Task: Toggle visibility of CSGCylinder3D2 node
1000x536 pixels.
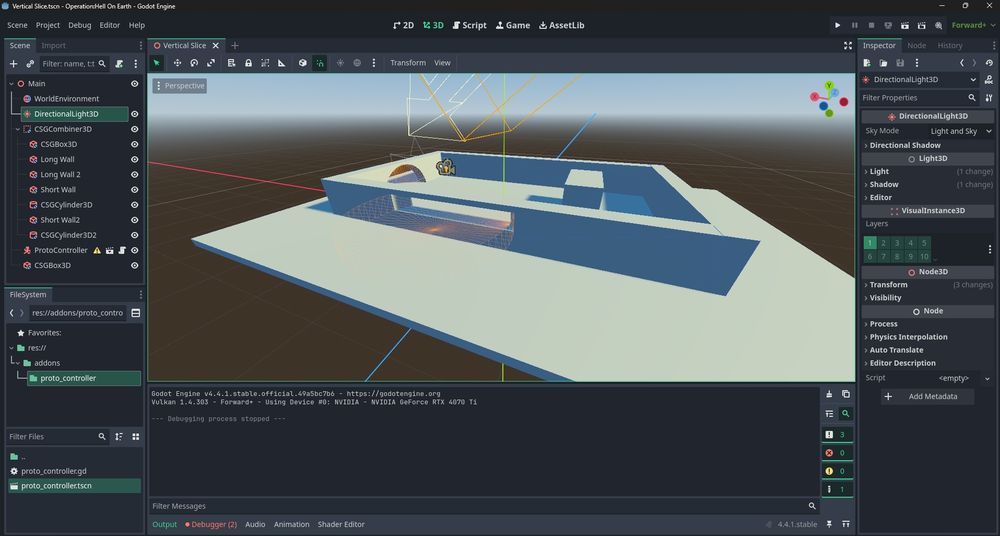Action: click(135, 235)
